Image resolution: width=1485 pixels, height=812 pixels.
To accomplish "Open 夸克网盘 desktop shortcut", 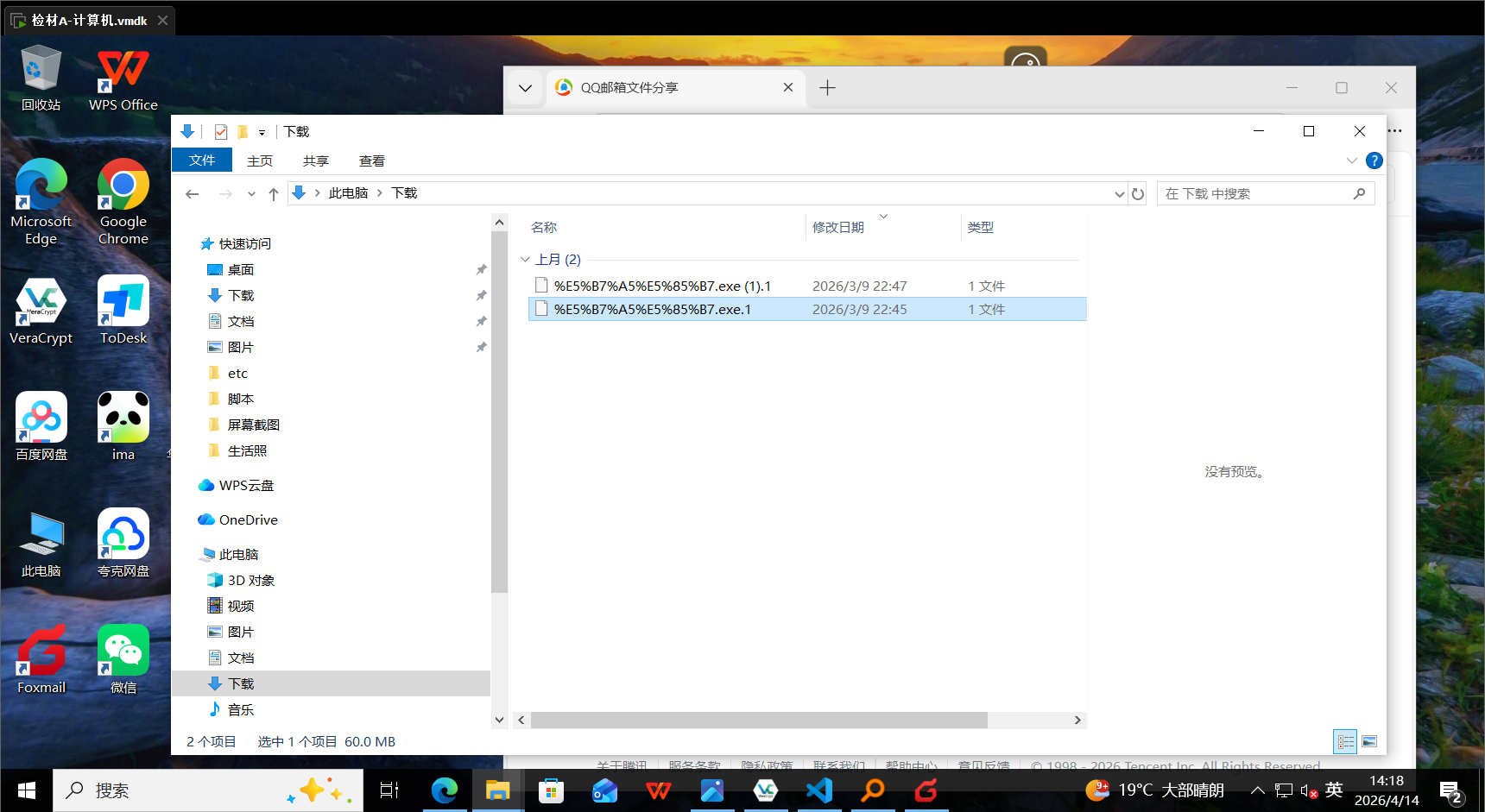I will coord(123,544).
